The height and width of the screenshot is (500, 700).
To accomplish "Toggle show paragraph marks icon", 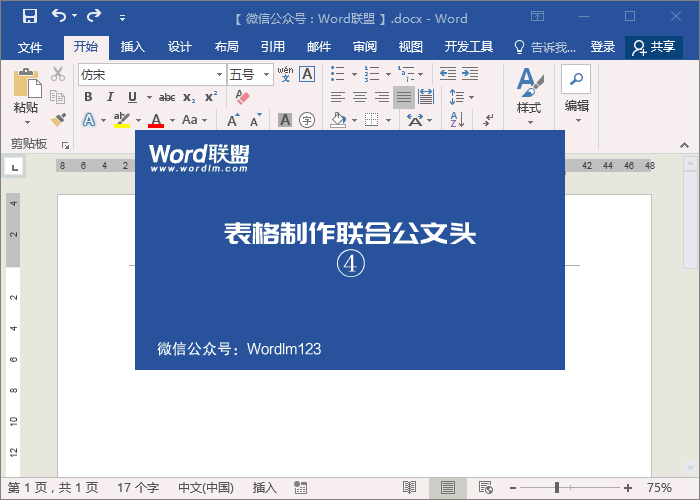I will 488,120.
